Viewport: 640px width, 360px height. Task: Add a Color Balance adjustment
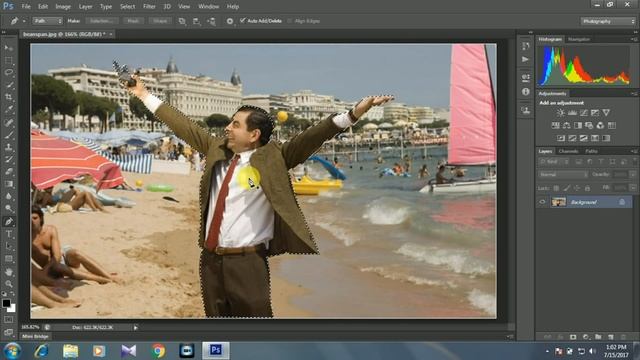tap(567, 125)
